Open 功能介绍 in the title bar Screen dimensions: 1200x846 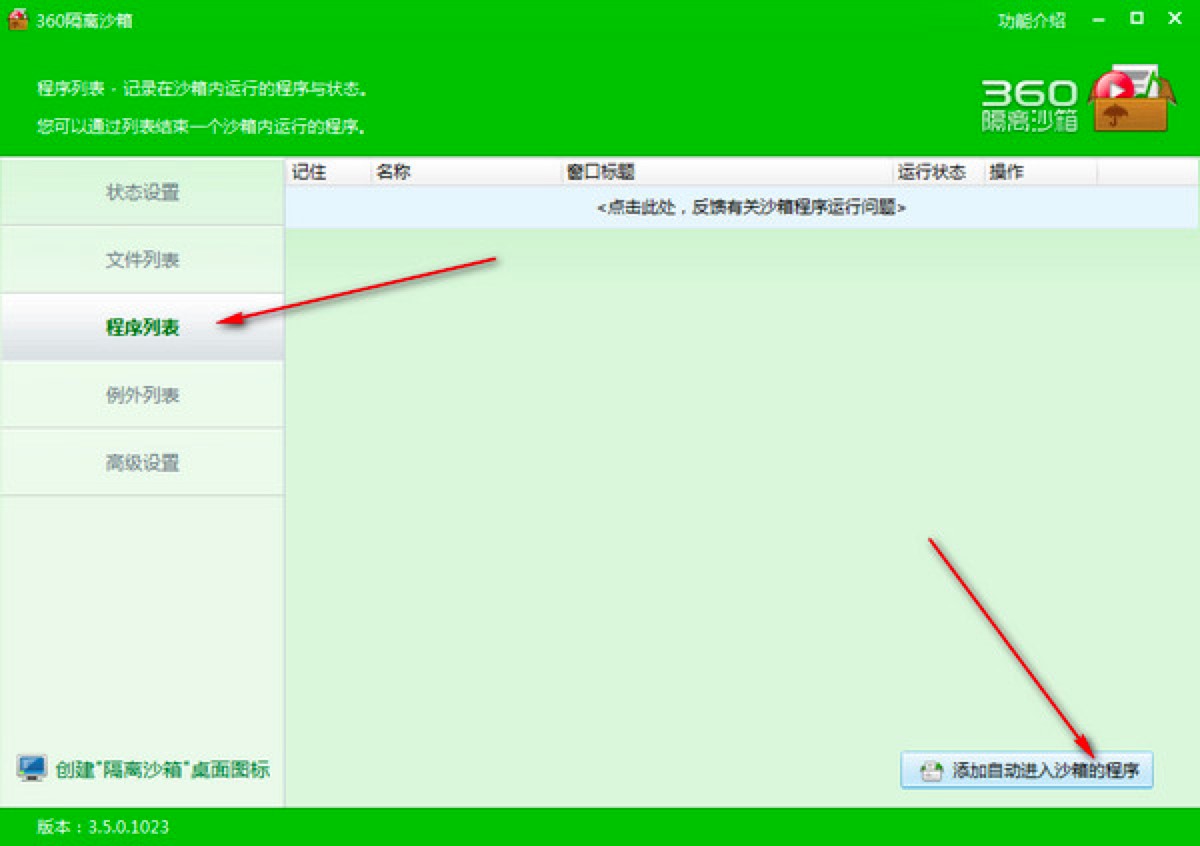pyautogui.click(x=1032, y=20)
